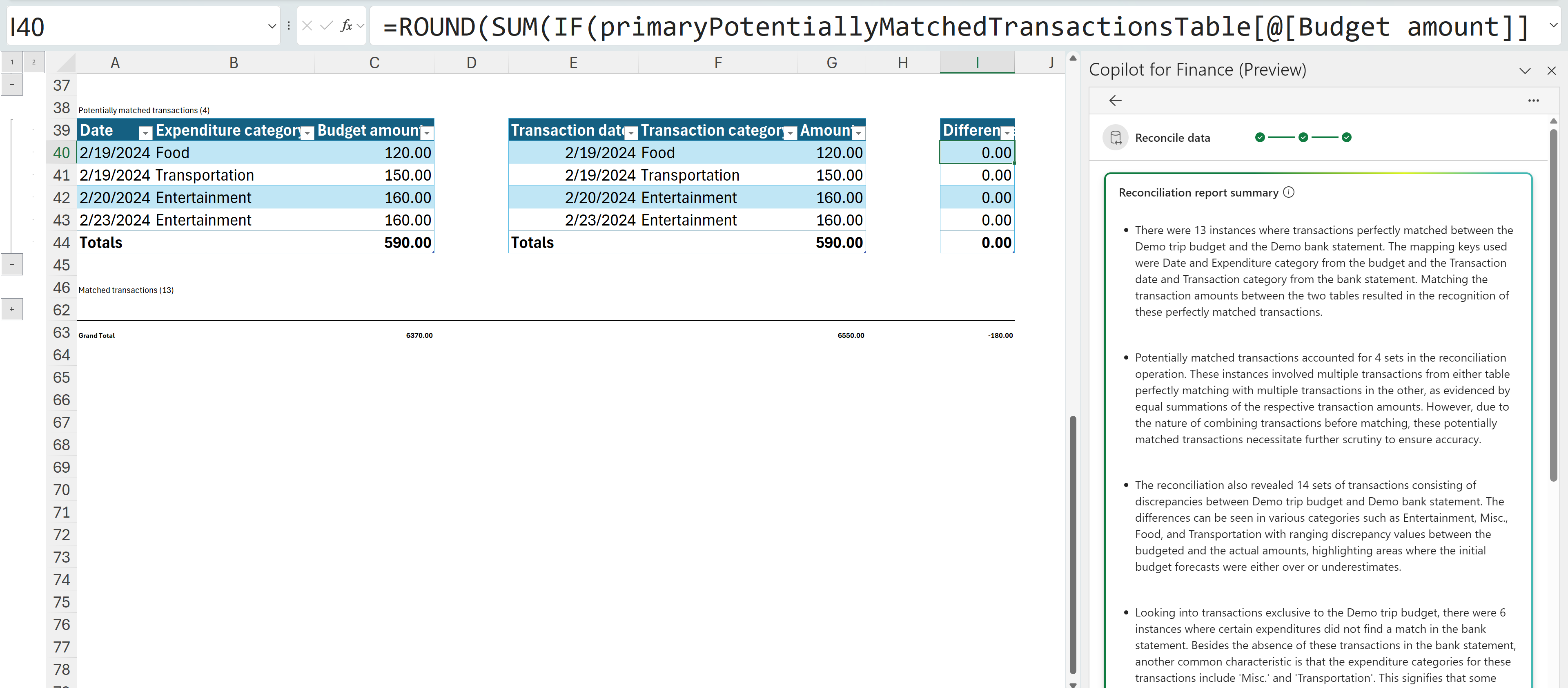
Task: Collapse the Copilot pane options chevron
Action: [x=1524, y=71]
